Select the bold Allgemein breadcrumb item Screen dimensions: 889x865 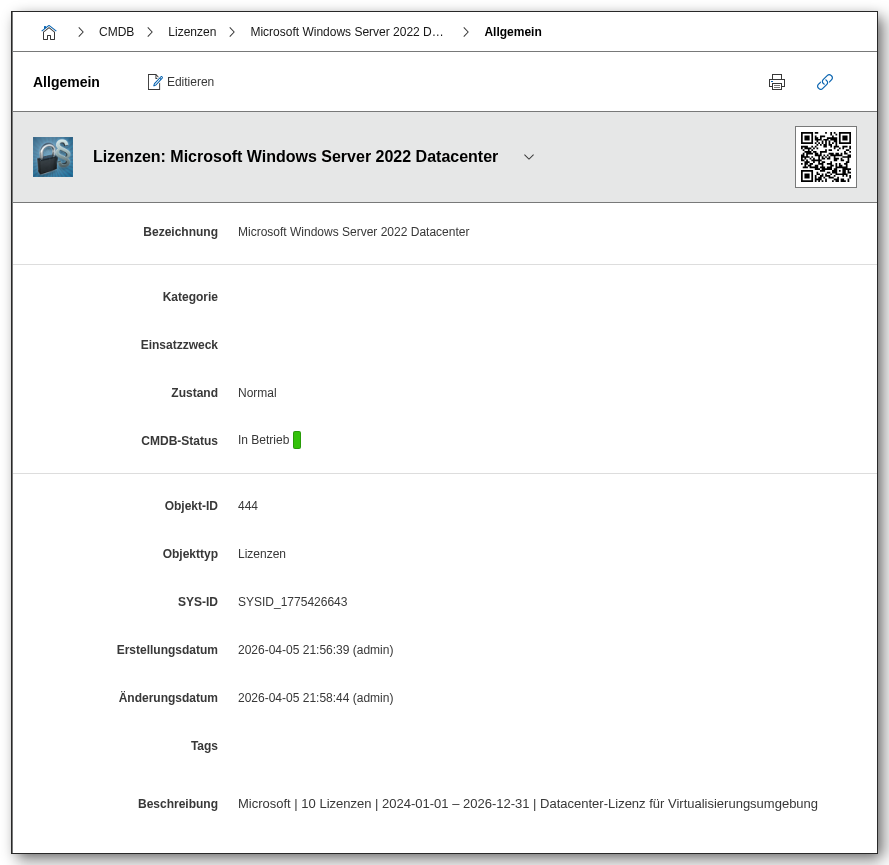[x=513, y=32]
